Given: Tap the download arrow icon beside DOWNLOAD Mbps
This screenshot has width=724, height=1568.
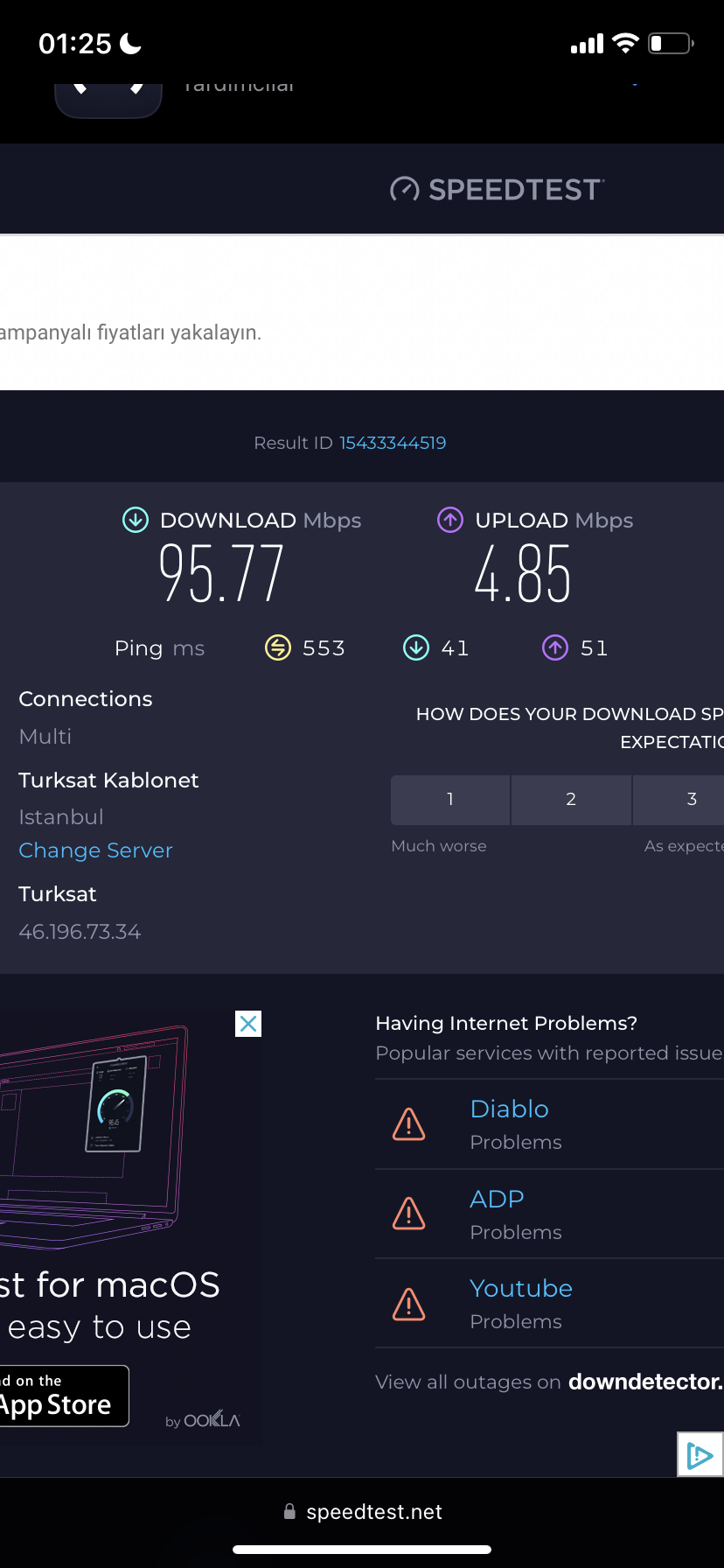Looking at the screenshot, I should pyautogui.click(x=136, y=520).
